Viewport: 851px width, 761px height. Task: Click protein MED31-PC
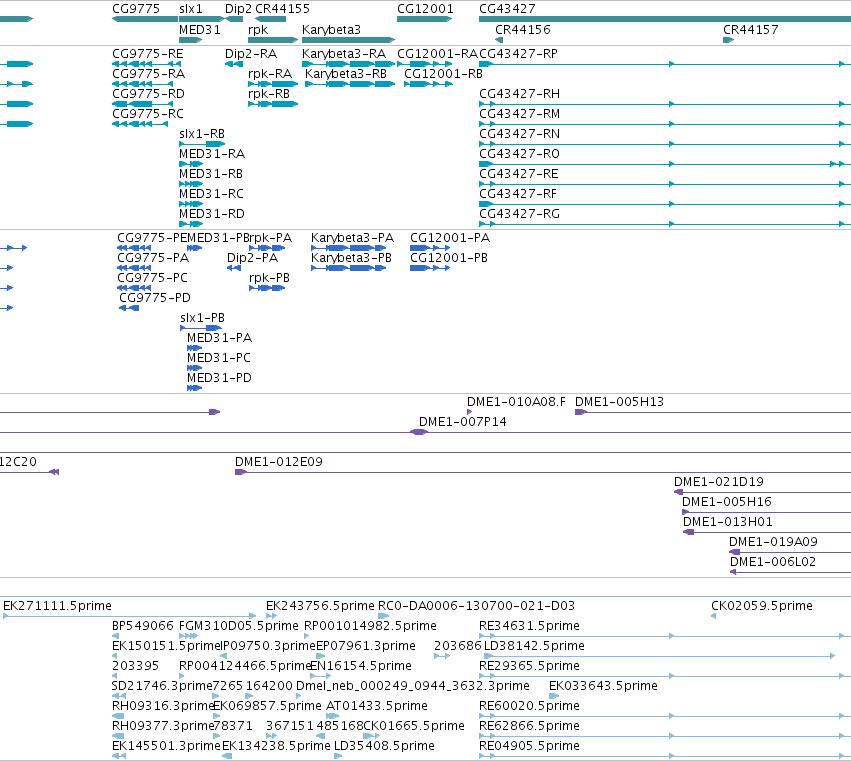coord(194,368)
